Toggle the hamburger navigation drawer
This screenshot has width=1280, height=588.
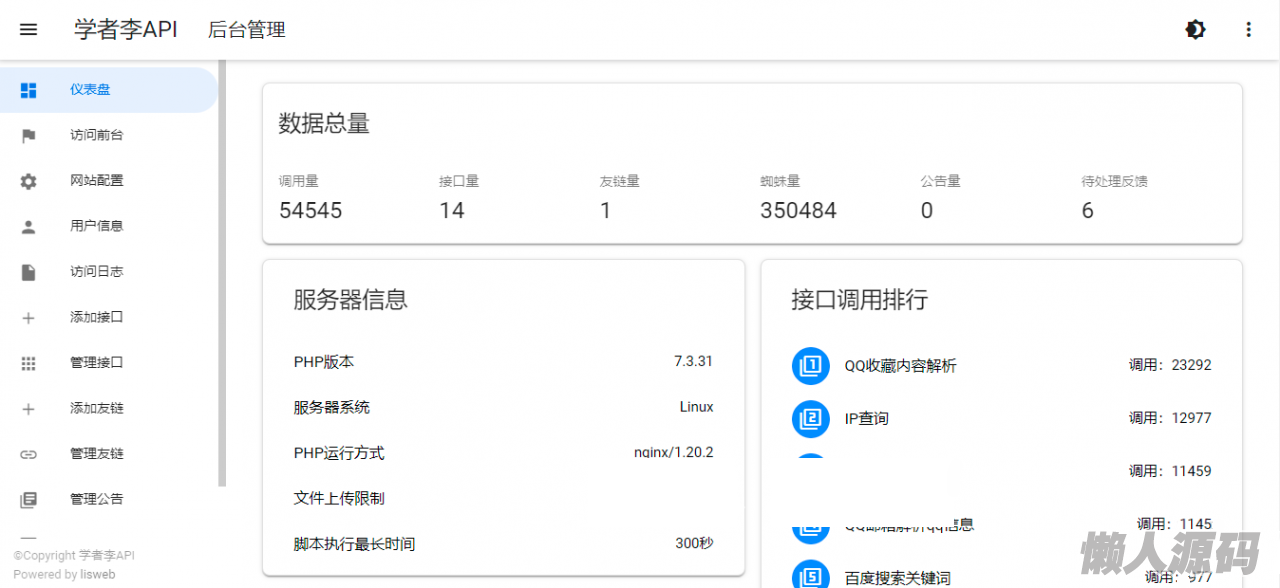28,30
